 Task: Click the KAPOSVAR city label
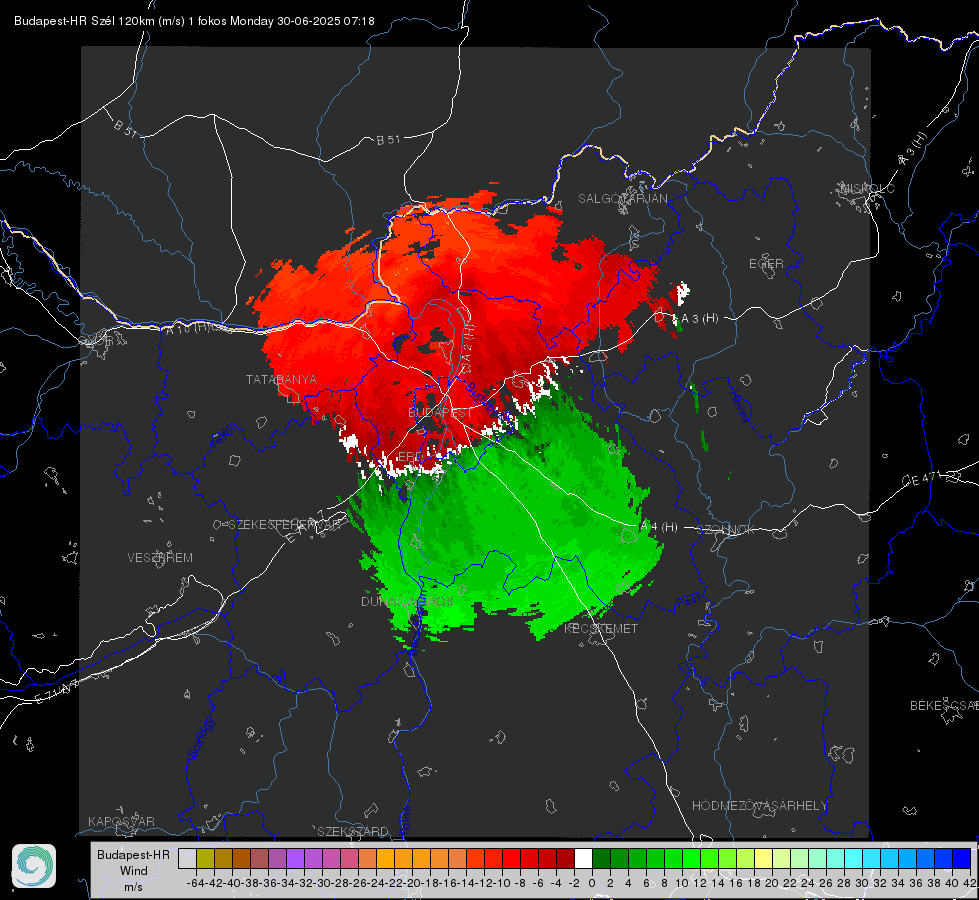tap(121, 821)
